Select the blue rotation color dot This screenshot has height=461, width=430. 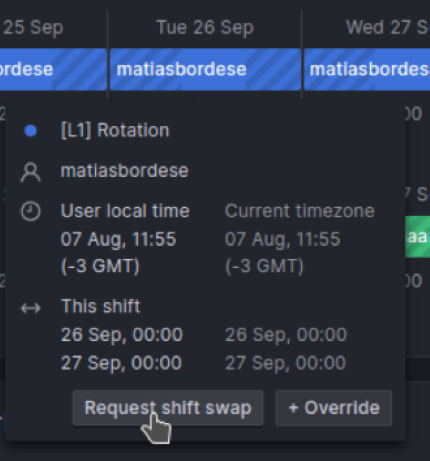[x=31, y=131]
